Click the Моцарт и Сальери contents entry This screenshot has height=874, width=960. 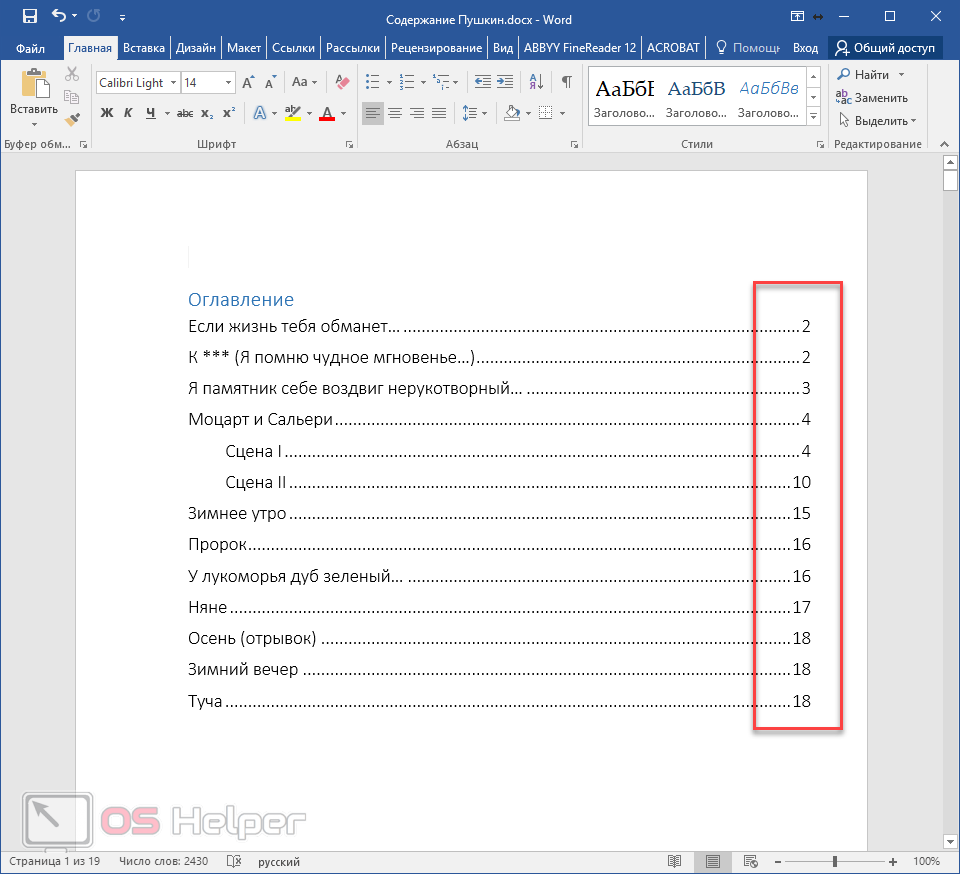click(260, 420)
